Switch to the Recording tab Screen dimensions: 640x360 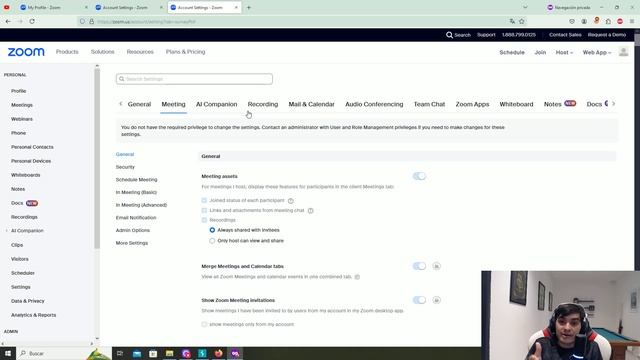point(263,104)
